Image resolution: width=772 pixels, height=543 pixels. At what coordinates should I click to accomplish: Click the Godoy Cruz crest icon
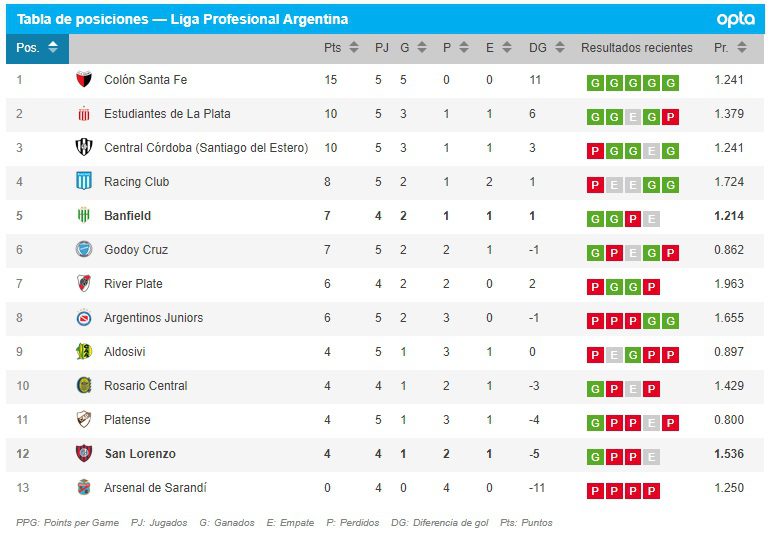coord(84,250)
